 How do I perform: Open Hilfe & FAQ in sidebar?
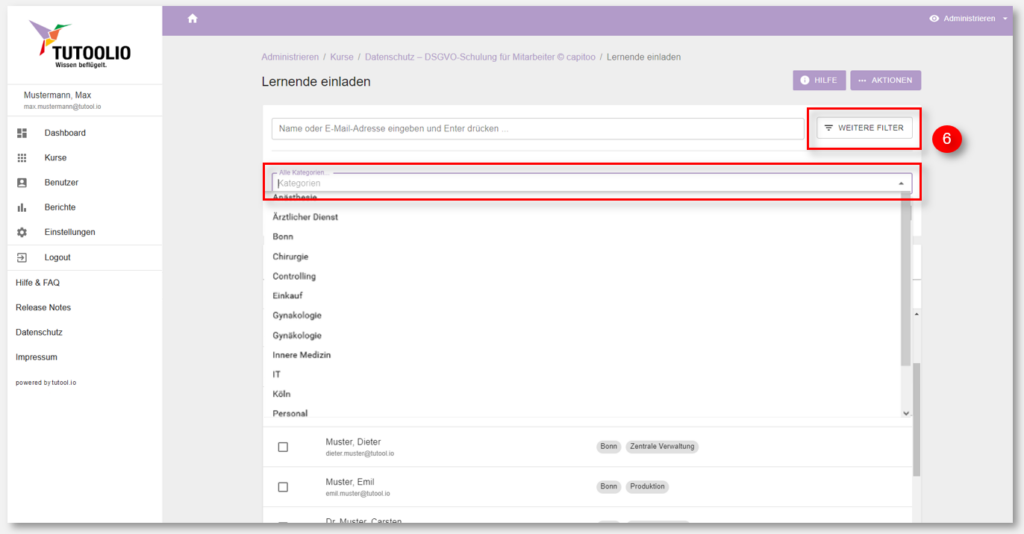[x=38, y=283]
